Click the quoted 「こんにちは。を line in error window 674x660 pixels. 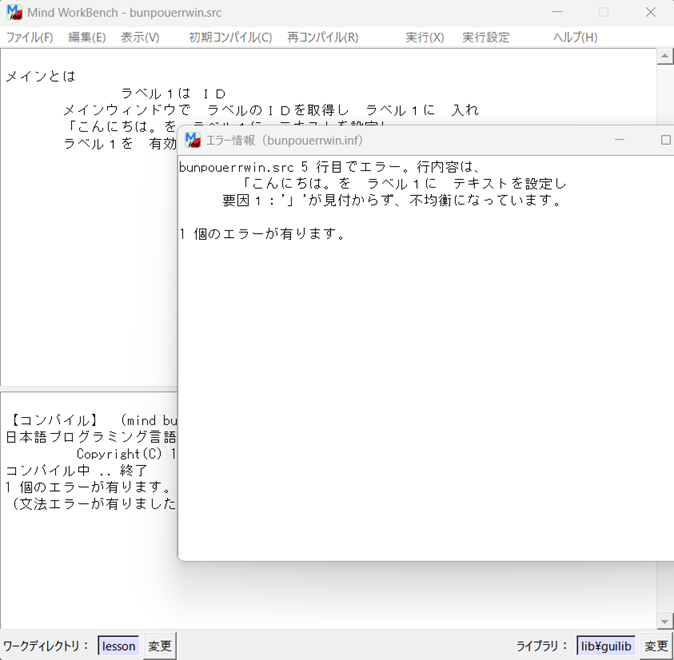[x=402, y=184]
